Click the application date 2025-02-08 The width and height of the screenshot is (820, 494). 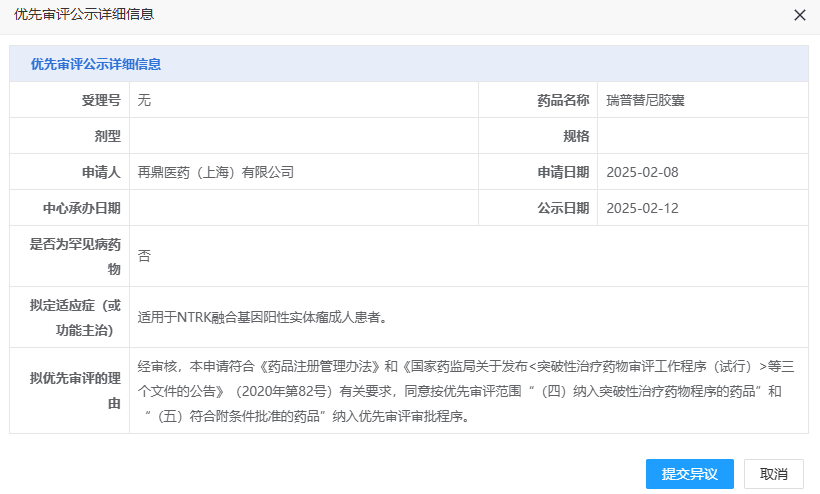click(x=642, y=172)
